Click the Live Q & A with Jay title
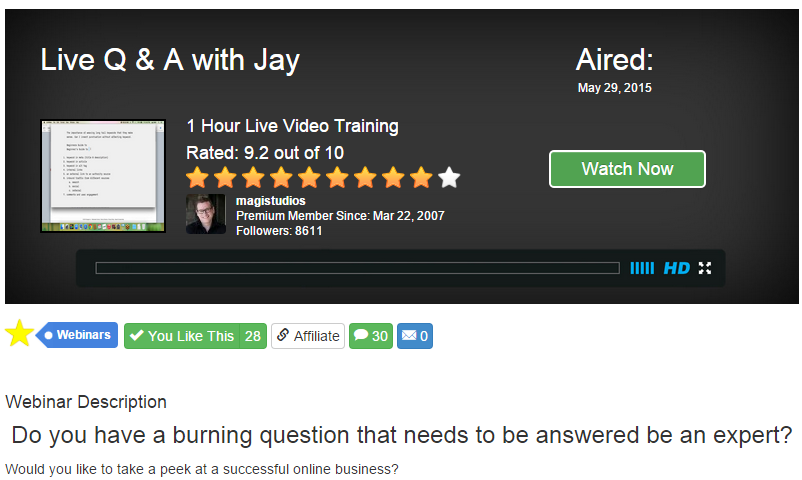The width and height of the screenshot is (802, 480). pyautogui.click(x=170, y=60)
